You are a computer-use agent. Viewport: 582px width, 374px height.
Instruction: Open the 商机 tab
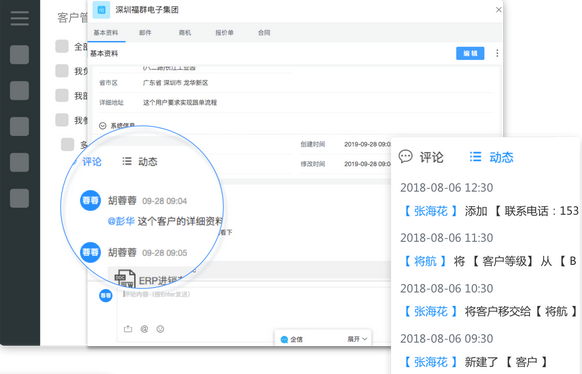[185, 33]
